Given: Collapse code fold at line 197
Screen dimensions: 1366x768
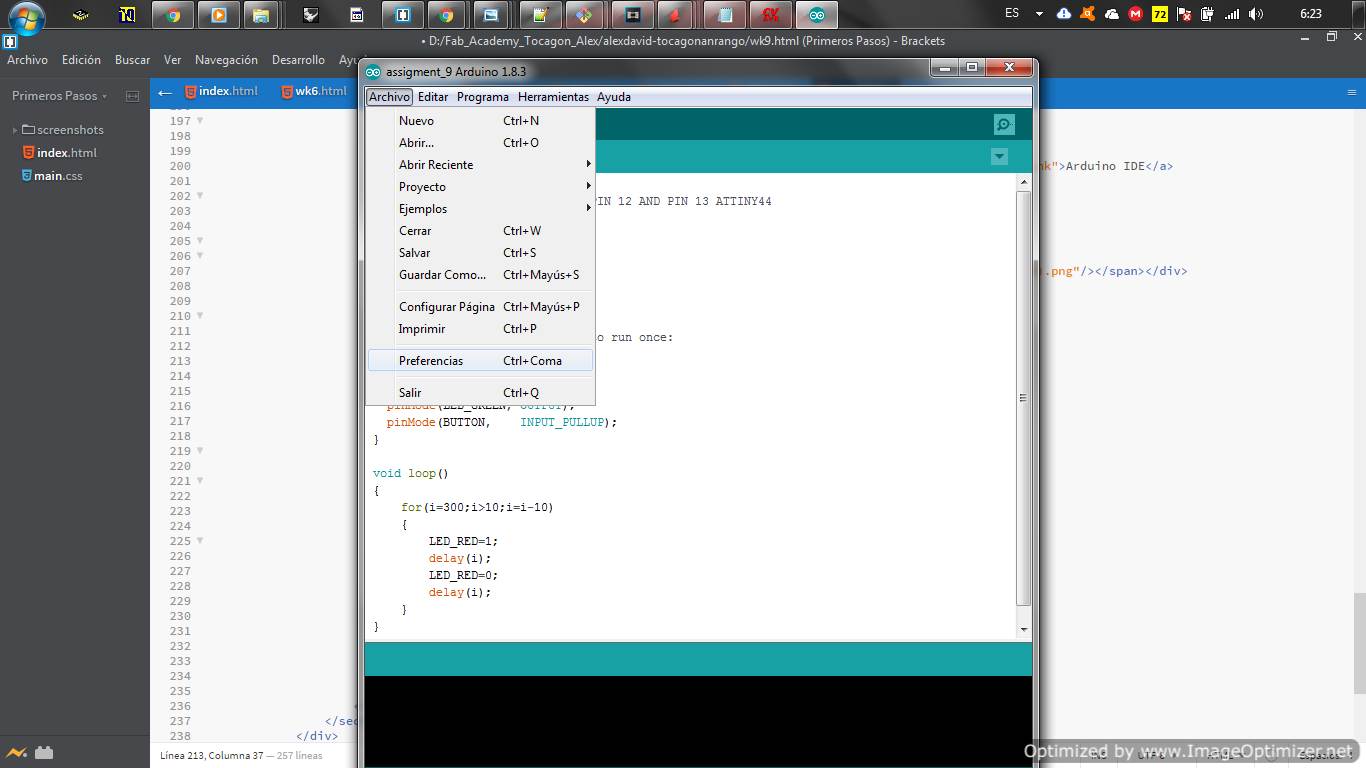Looking at the screenshot, I should (x=199, y=121).
